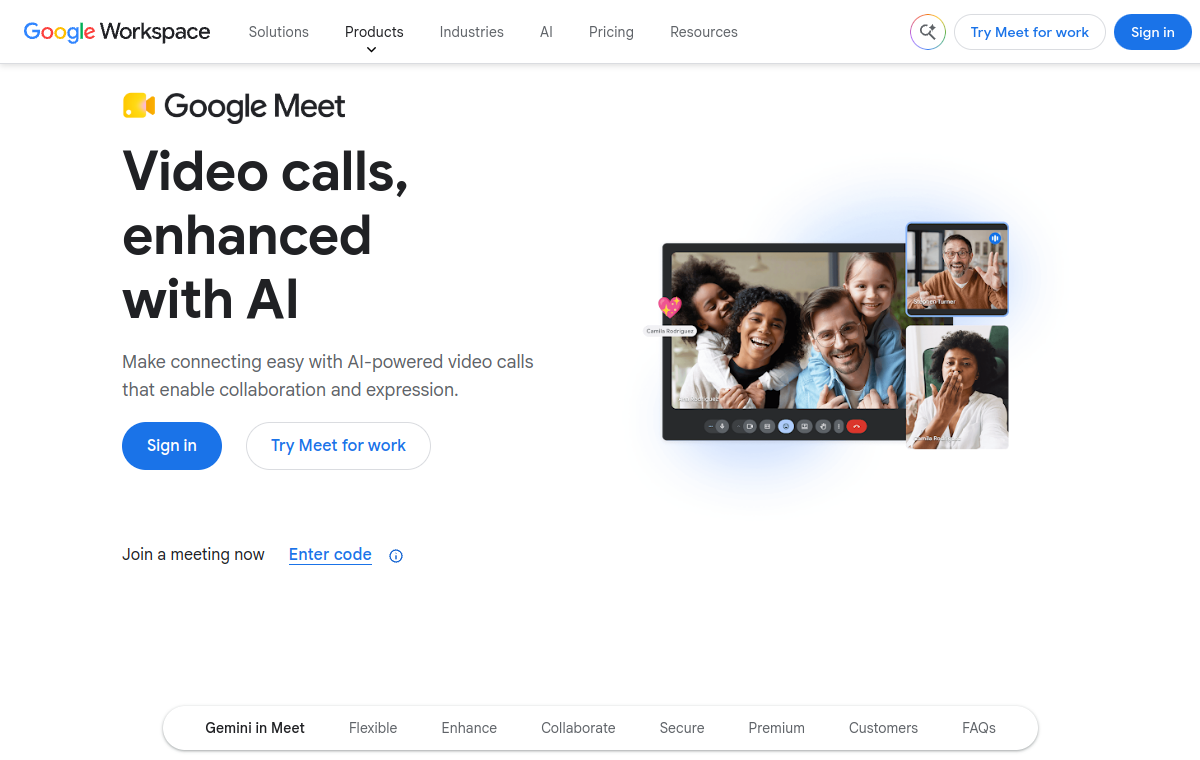Viewport: 1200px width, 760px height.
Task: Select the Customers tab
Action: [x=883, y=728]
